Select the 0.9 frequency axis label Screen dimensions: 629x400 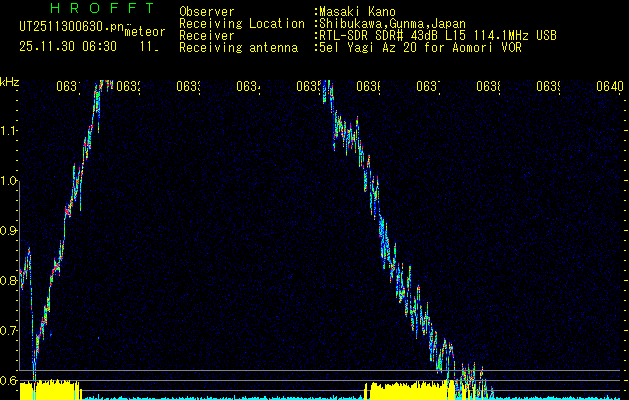(x=9, y=231)
